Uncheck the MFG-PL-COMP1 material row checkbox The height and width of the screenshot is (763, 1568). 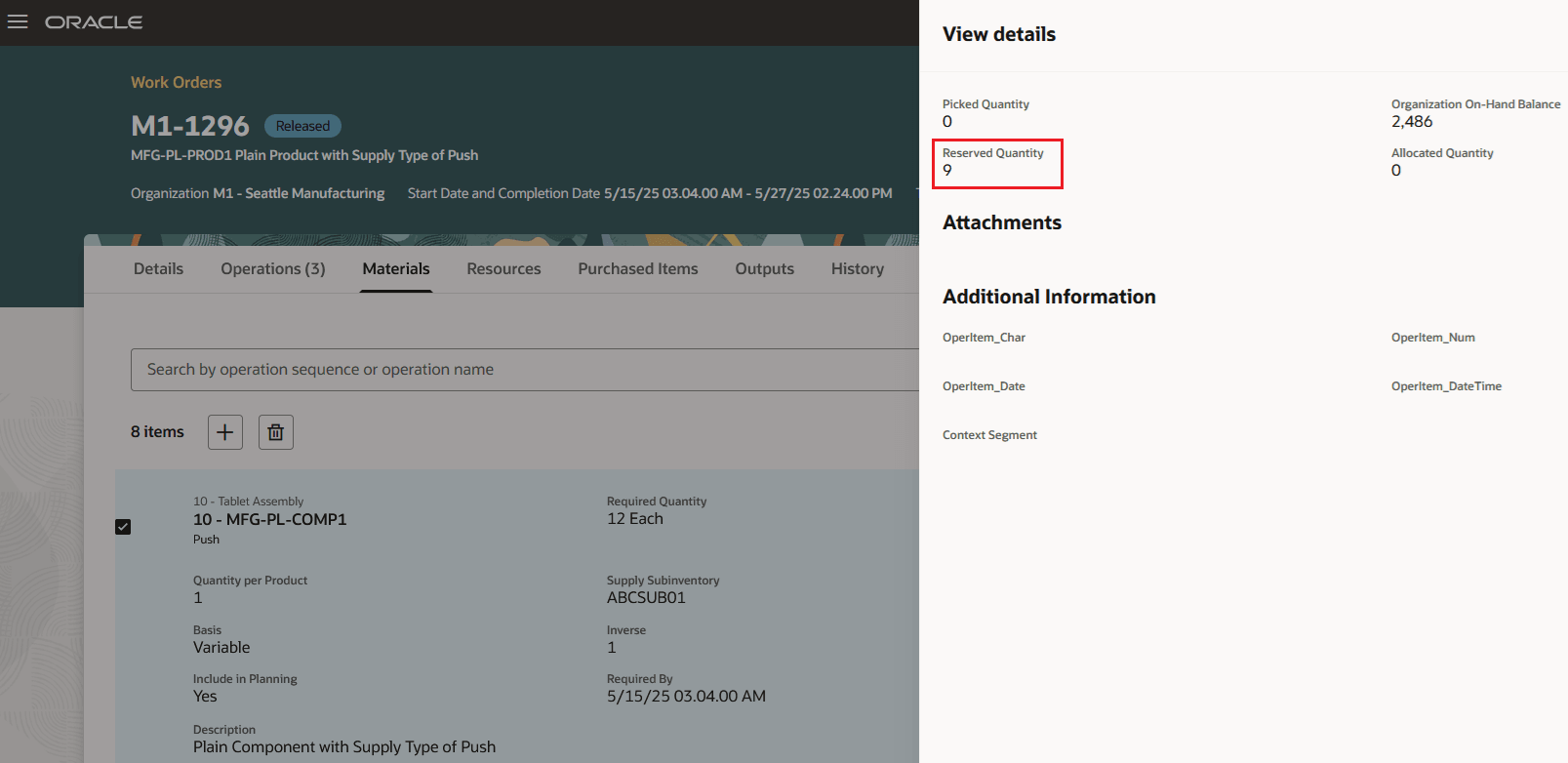tap(123, 527)
